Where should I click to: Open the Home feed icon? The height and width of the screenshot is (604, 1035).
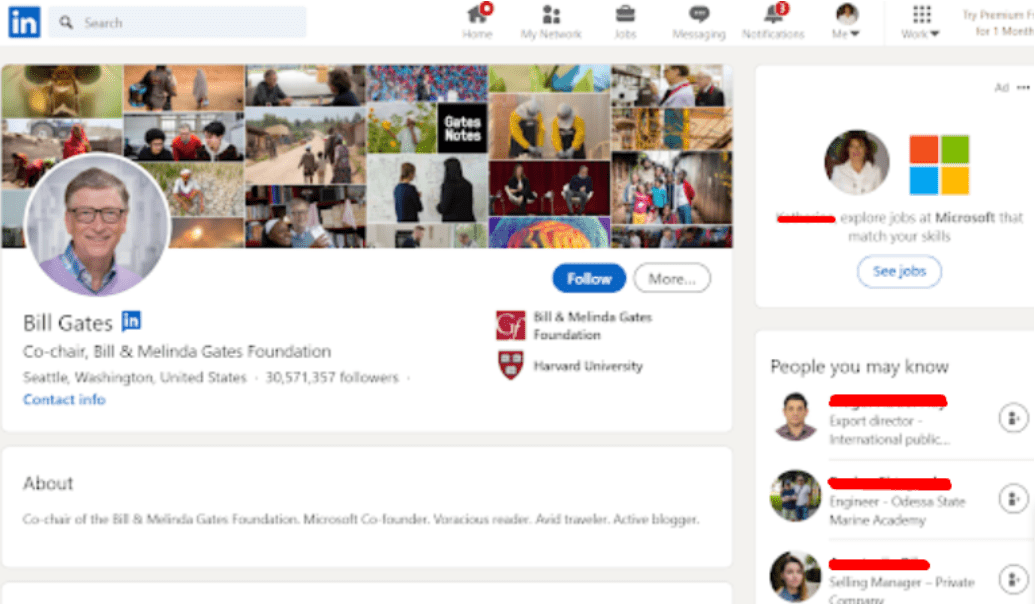[x=477, y=18]
